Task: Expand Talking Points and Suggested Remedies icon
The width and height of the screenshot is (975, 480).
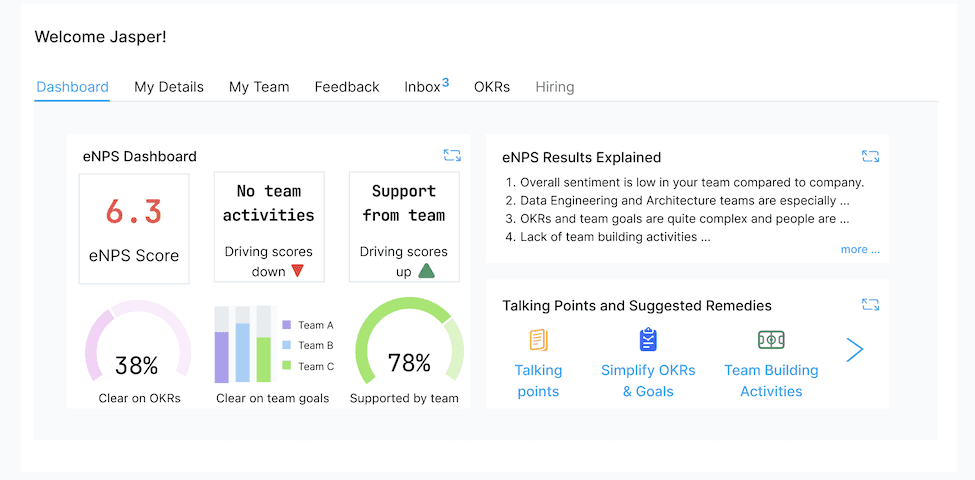Action: click(871, 305)
